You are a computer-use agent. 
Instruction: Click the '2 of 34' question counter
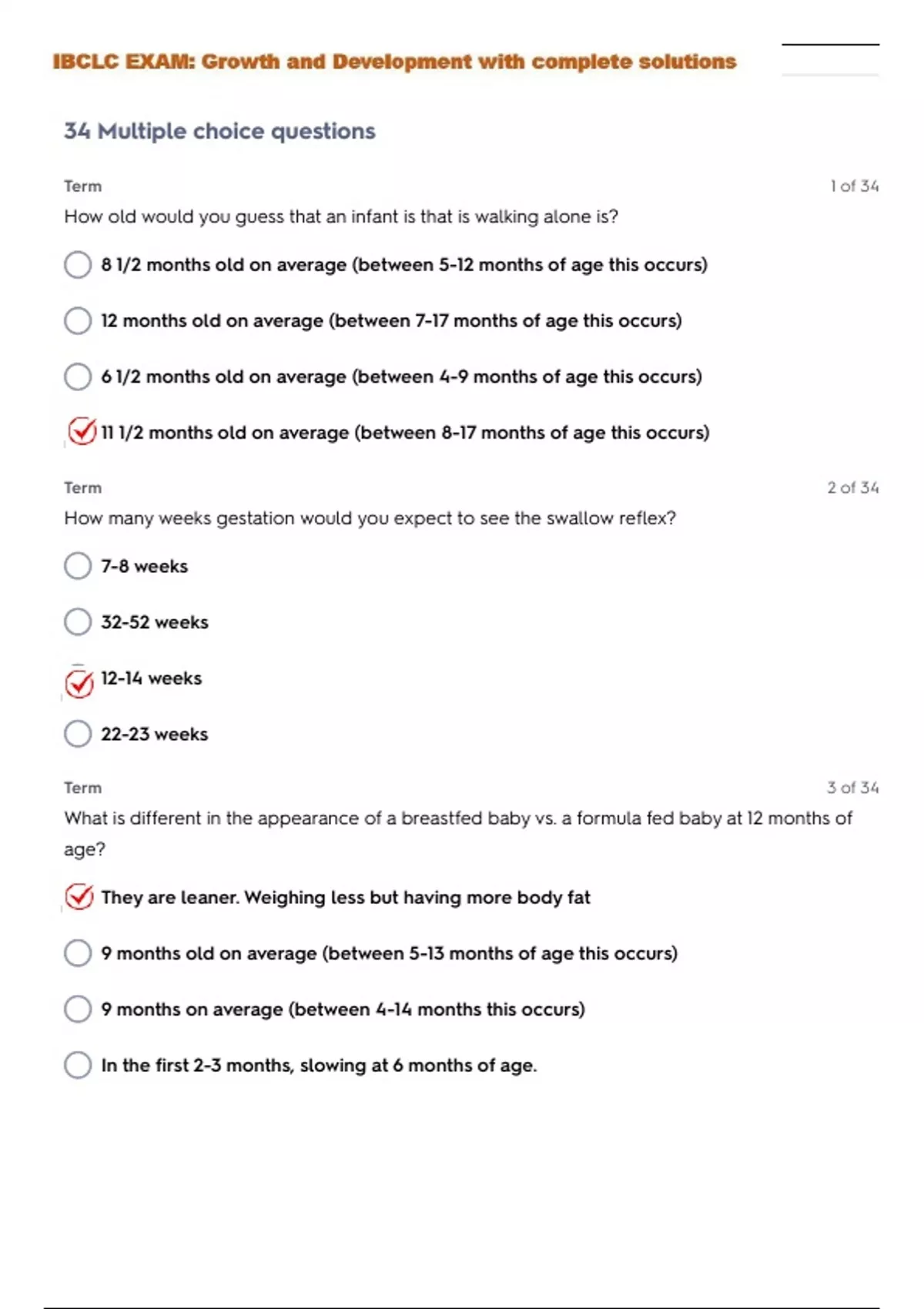point(852,487)
